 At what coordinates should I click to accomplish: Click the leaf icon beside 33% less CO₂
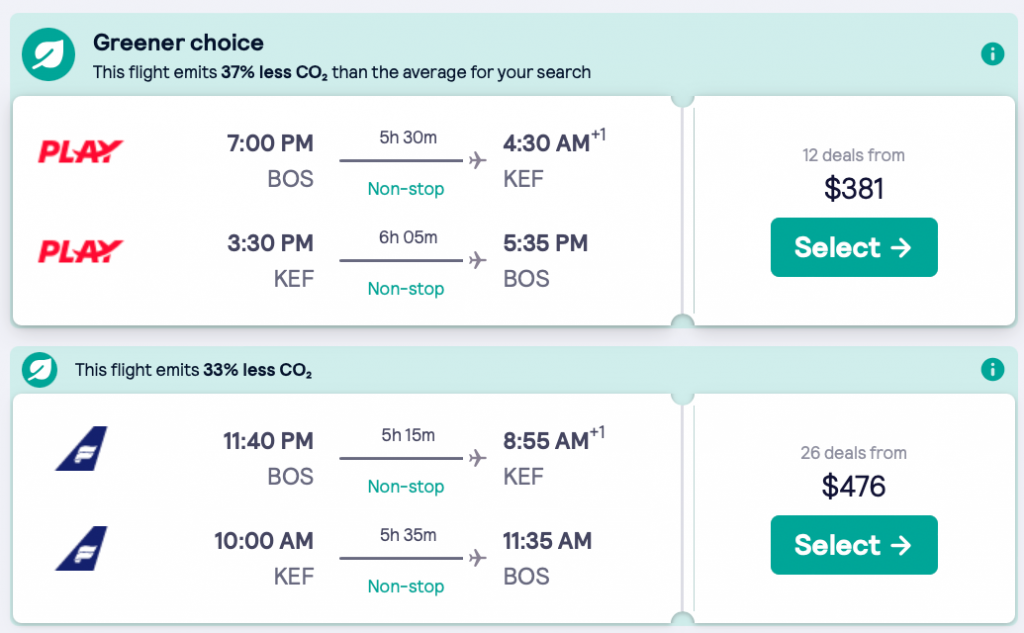tap(40, 370)
